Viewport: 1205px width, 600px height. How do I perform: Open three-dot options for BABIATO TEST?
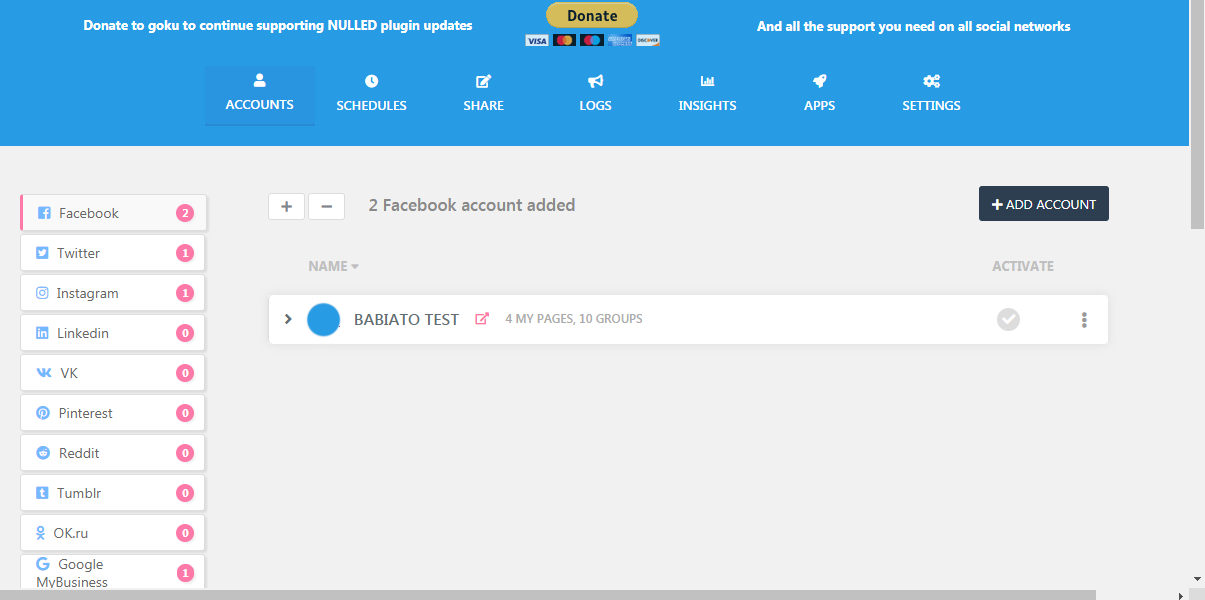pos(1084,320)
